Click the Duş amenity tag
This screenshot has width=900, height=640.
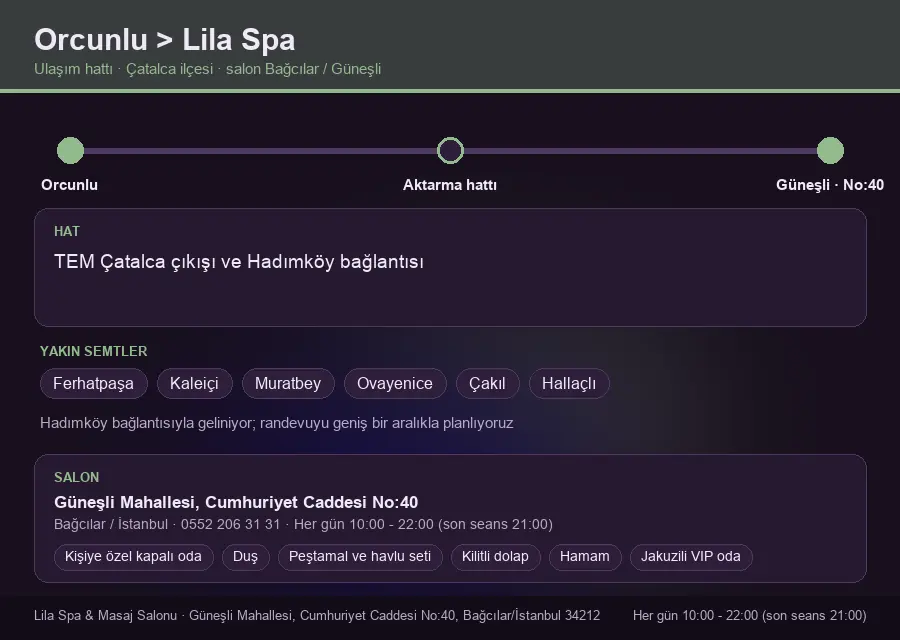(245, 557)
